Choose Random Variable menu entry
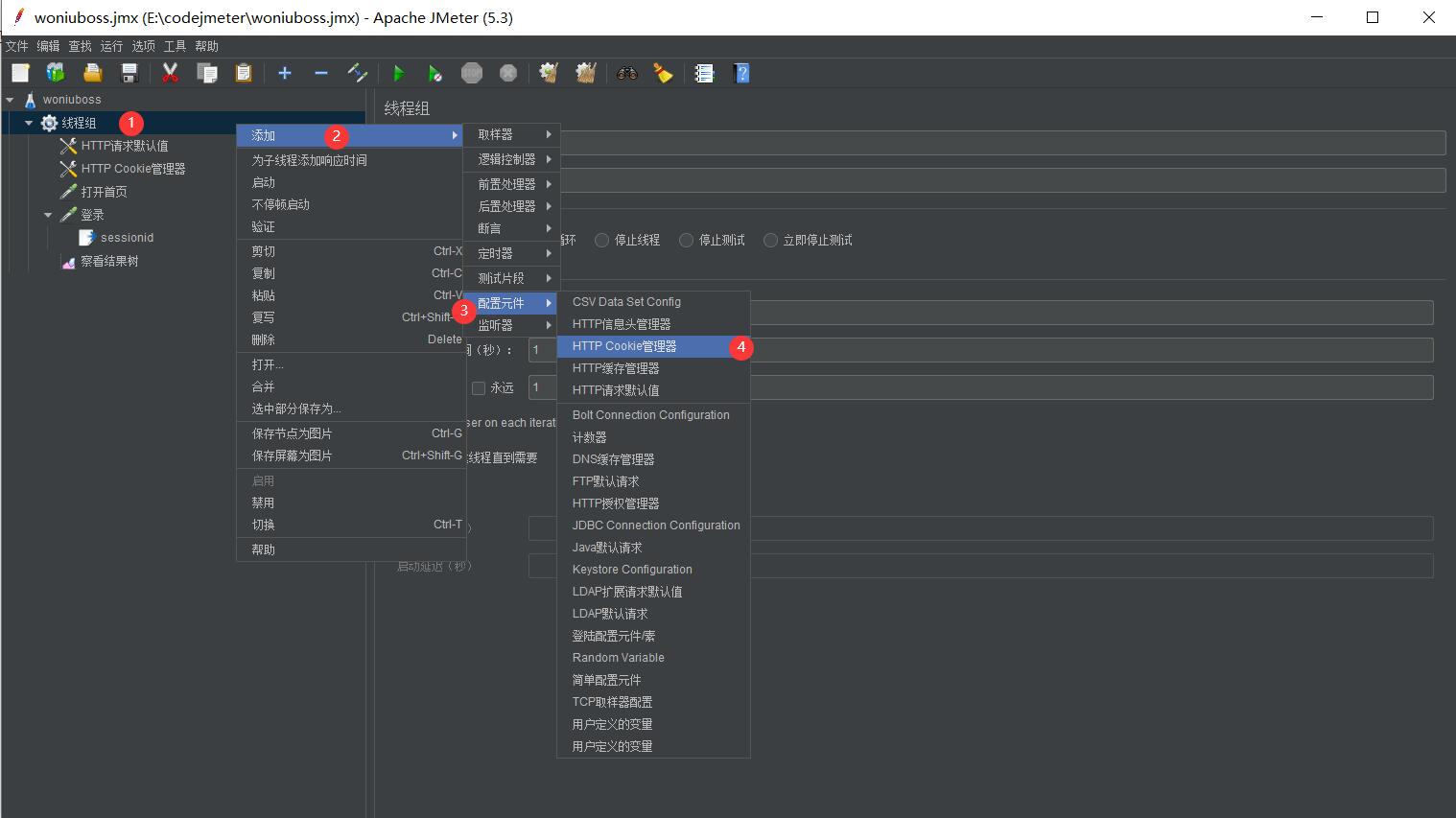 pos(653,658)
